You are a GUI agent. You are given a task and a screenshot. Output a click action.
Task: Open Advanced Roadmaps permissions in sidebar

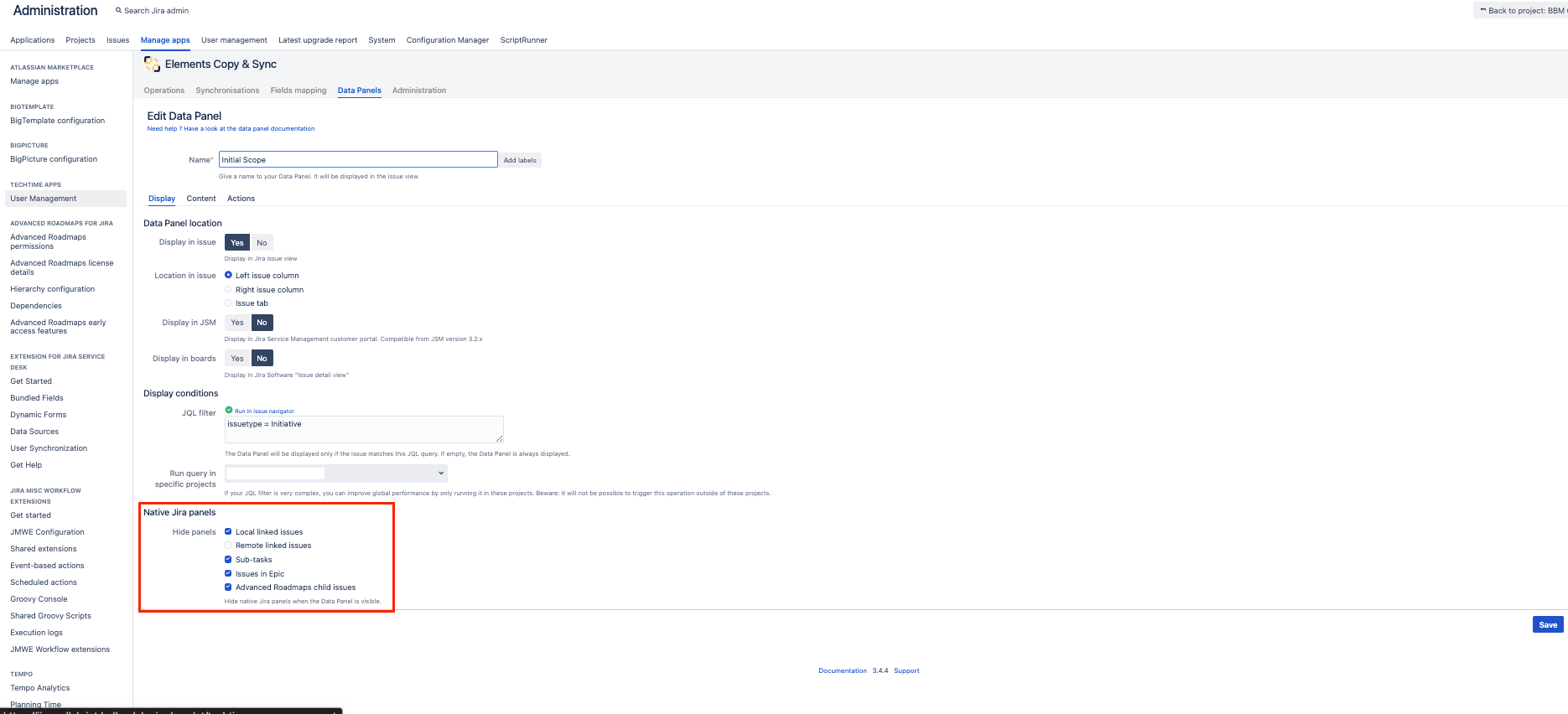click(48, 241)
